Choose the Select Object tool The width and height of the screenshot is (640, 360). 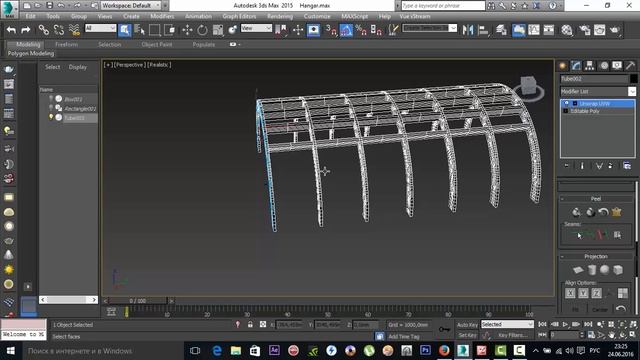[124, 30]
